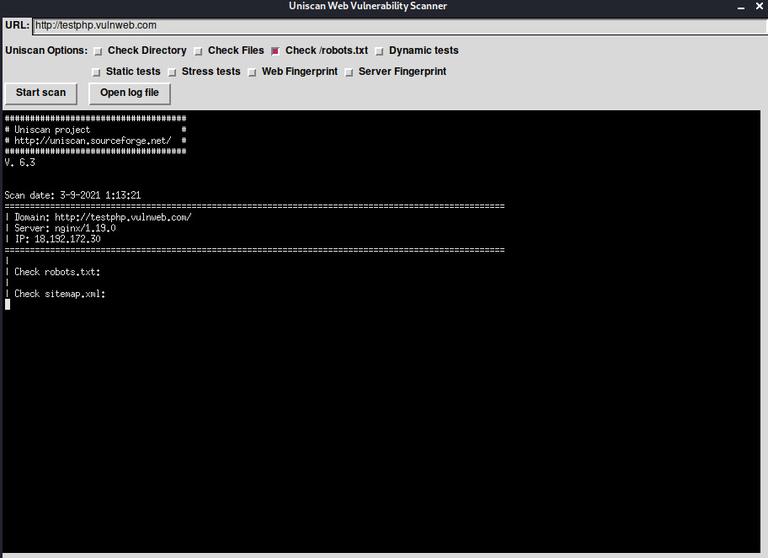Screen dimensions: 768x558
Task: Click the terminal cursor block
Action: pyautogui.click(x=7, y=305)
